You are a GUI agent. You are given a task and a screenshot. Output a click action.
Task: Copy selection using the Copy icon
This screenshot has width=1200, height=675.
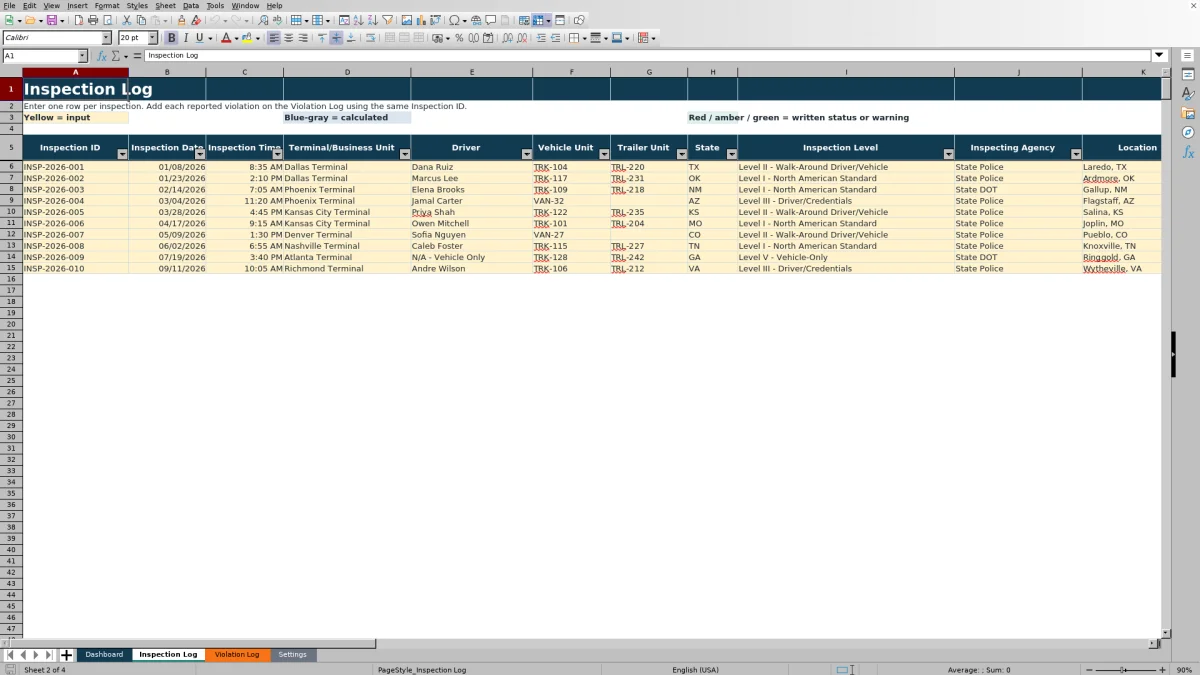click(x=141, y=20)
